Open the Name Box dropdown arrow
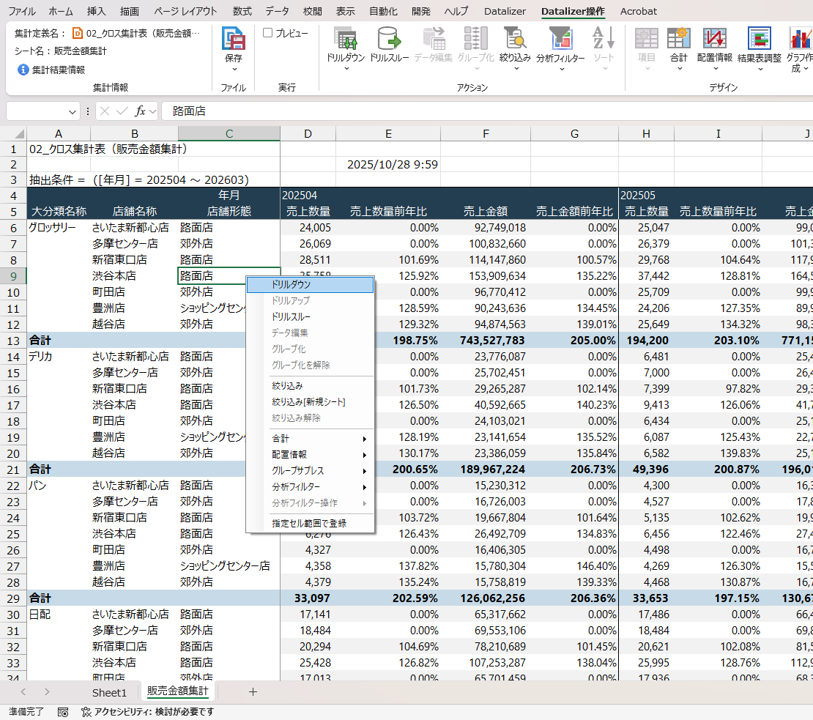Screen dimensions: 813x720 [x=73, y=111]
